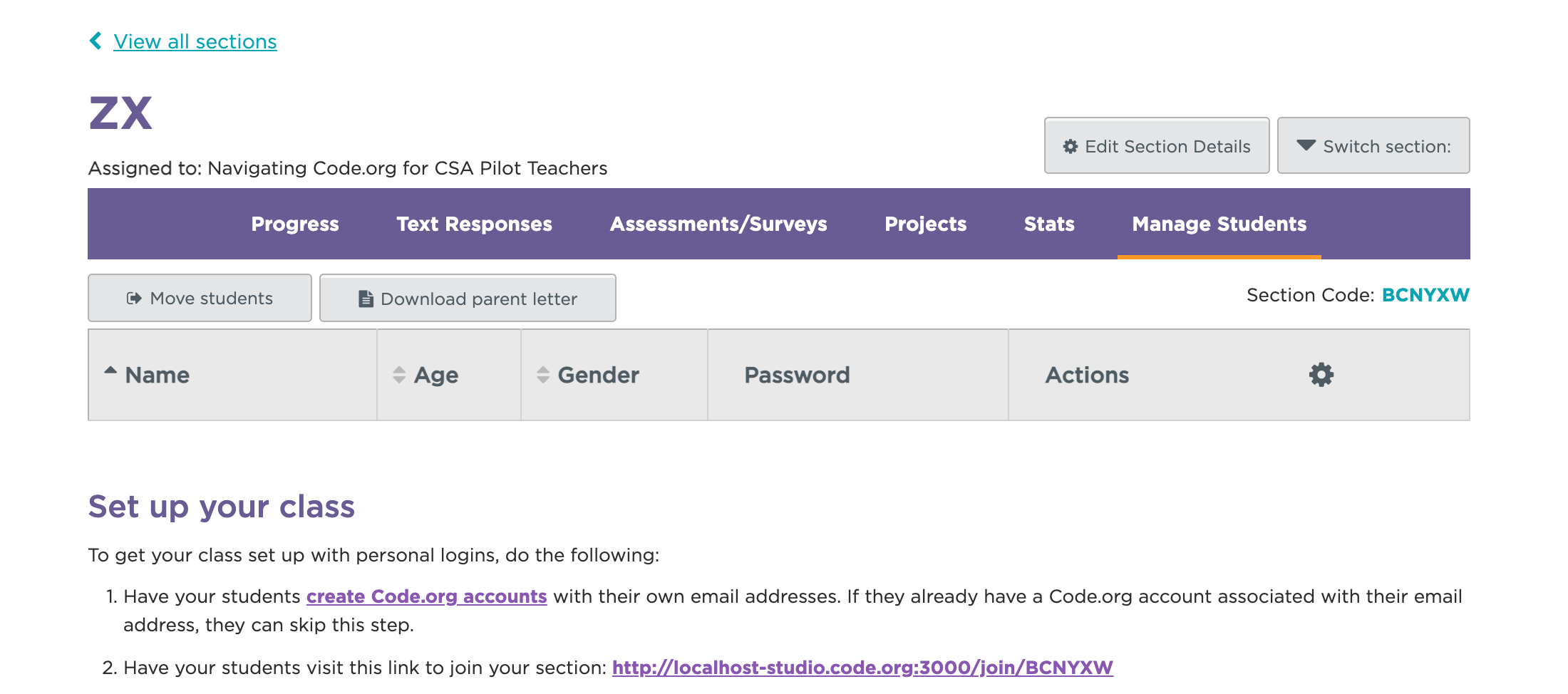
Task: Follow the View all sections link
Action: point(195,41)
